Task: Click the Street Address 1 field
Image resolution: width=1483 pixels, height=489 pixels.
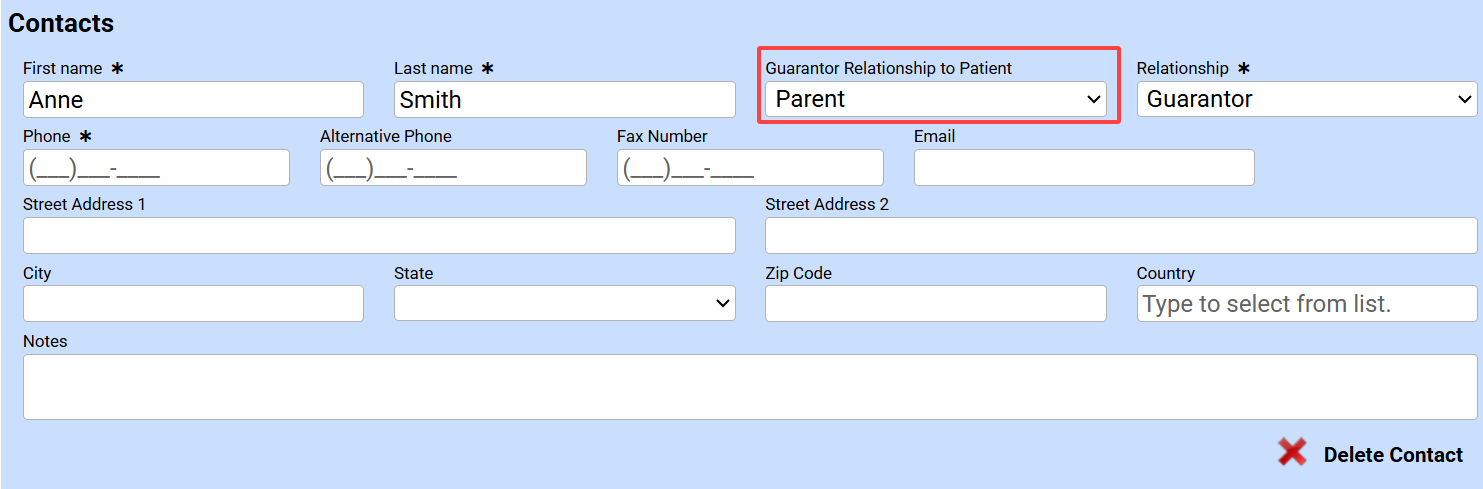Action: click(x=379, y=235)
